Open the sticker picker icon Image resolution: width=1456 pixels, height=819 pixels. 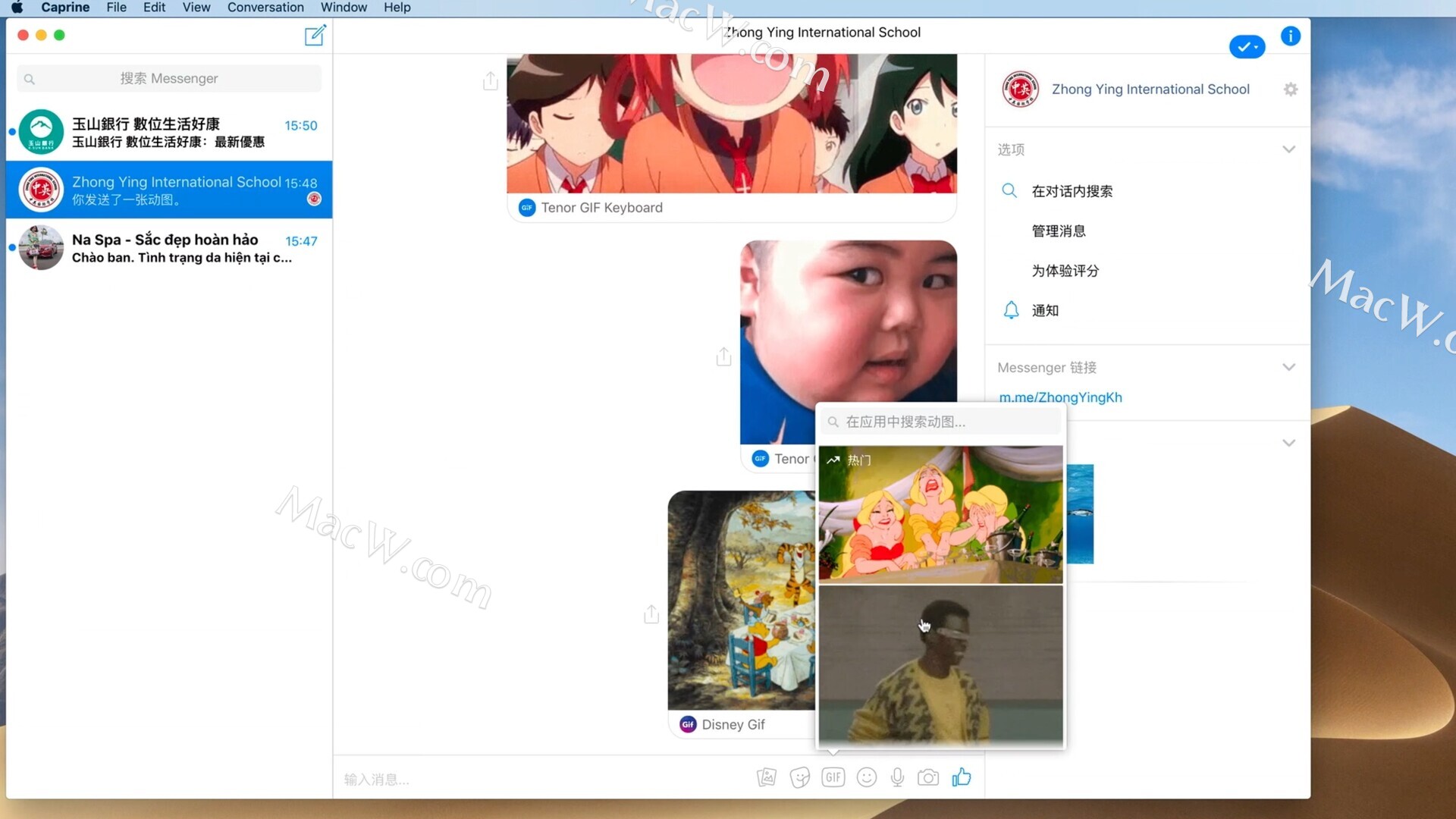799,777
